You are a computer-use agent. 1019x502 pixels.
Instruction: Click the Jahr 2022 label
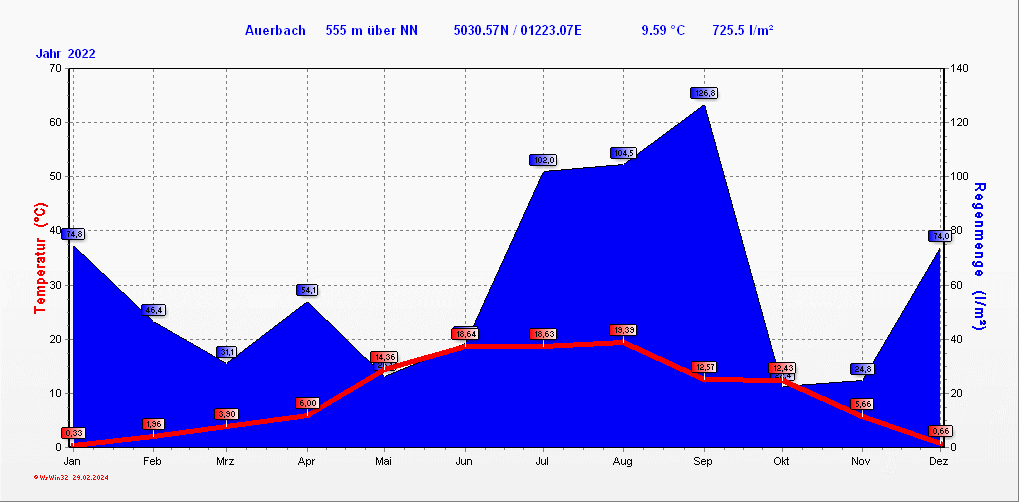66,53
